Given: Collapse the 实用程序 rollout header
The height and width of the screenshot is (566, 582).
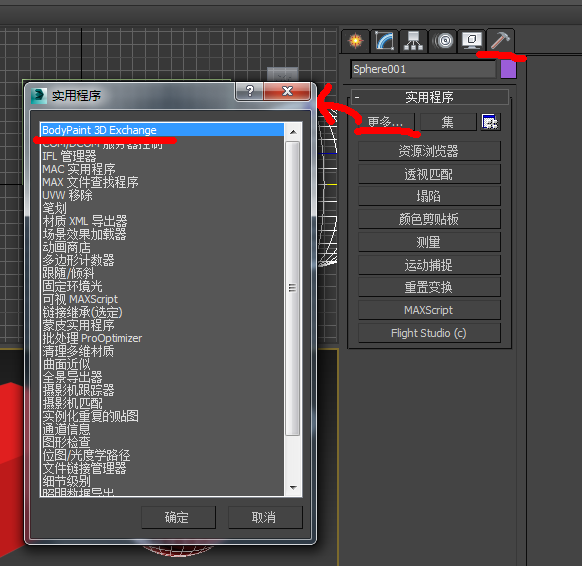Looking at the screenshot, I should point(429,97).
